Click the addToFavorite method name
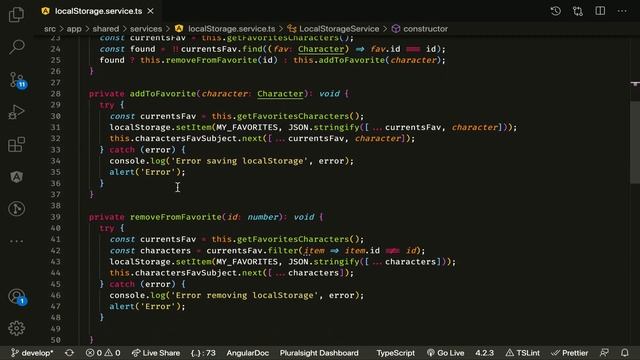This screenshot has width=640, height=360. pyautogui.click(x=163, y=93)
